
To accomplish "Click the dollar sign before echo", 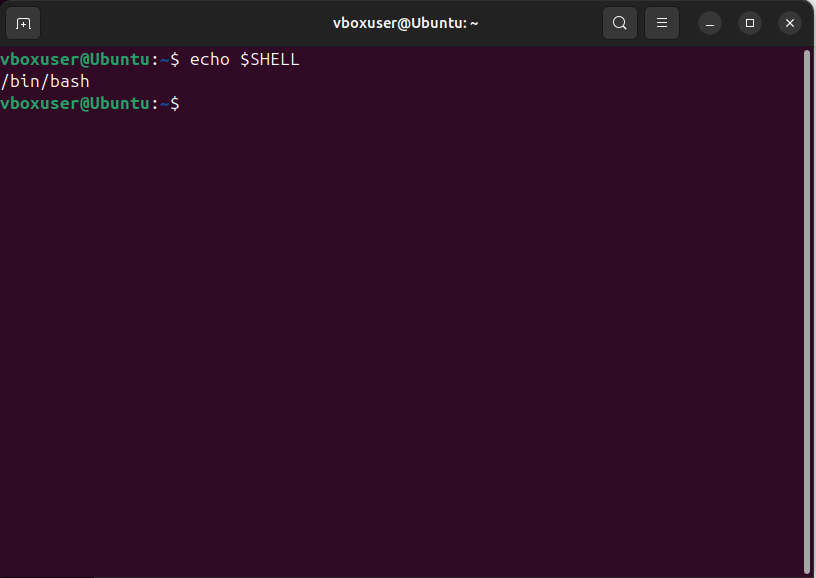I will 175,60.
